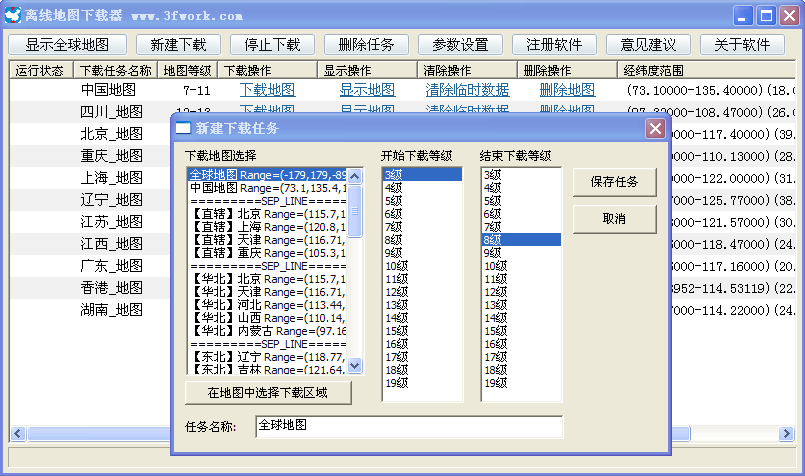Click the 停止下载 toolbar button
Viewport: 805px width, 476px height.
tap(265, 45)
